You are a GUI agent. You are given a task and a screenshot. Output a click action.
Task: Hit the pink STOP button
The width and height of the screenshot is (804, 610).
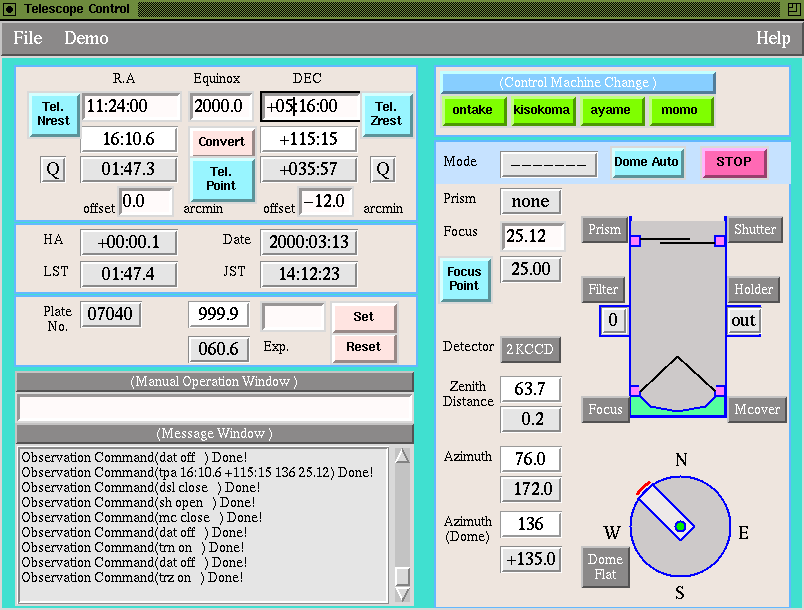733,162
